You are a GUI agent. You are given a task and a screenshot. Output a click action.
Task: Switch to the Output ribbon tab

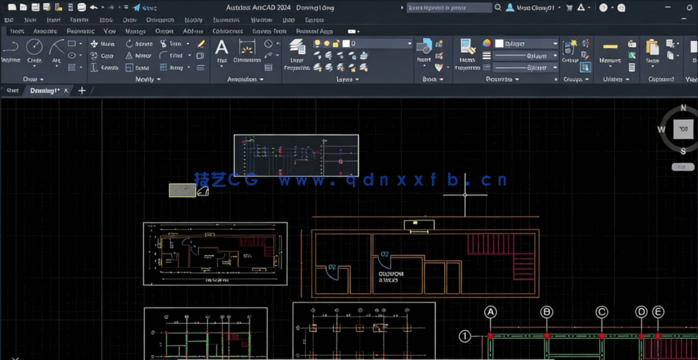tap(164, 31)
